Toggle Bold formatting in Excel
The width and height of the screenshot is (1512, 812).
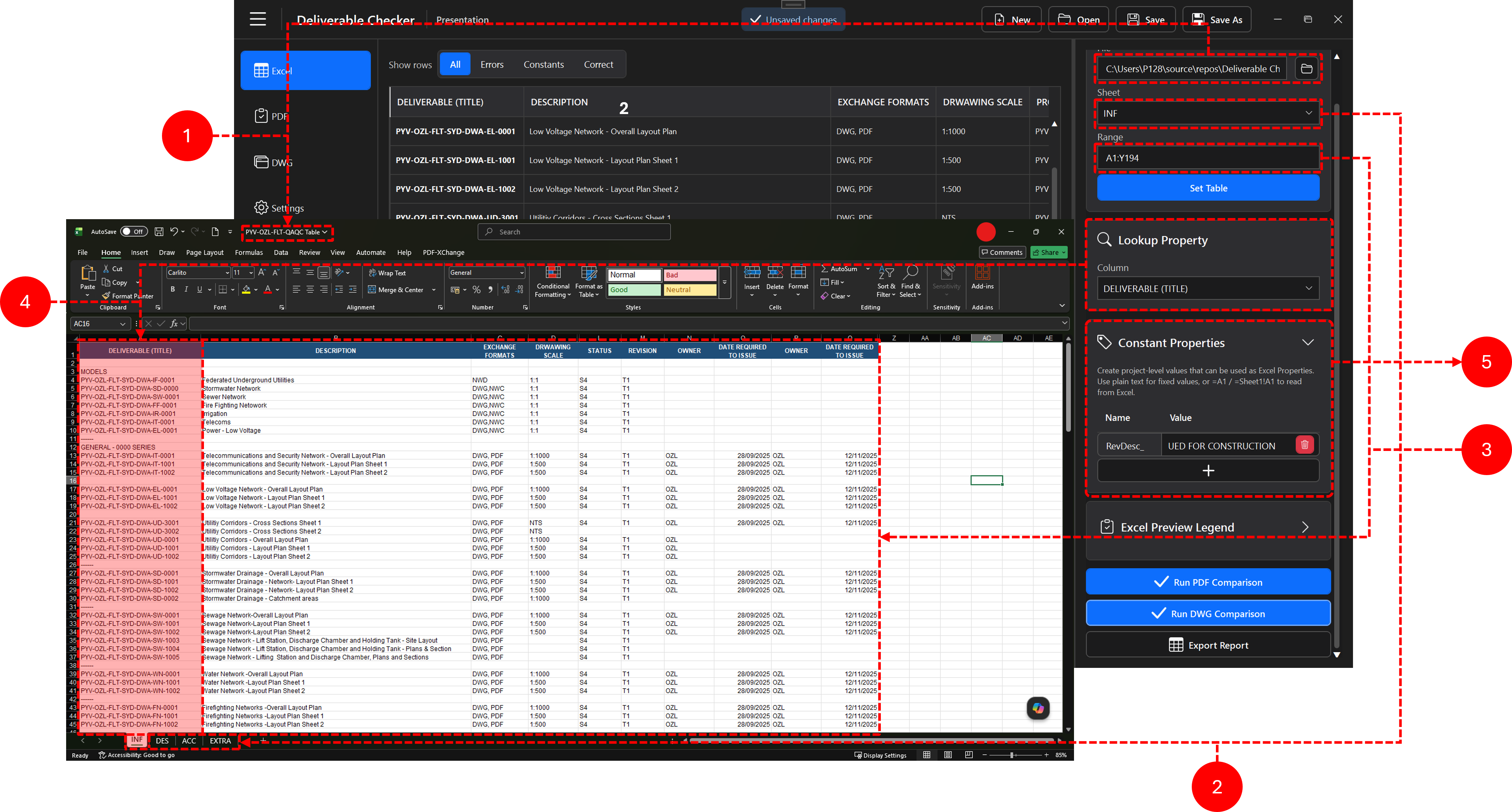point(173,289)
